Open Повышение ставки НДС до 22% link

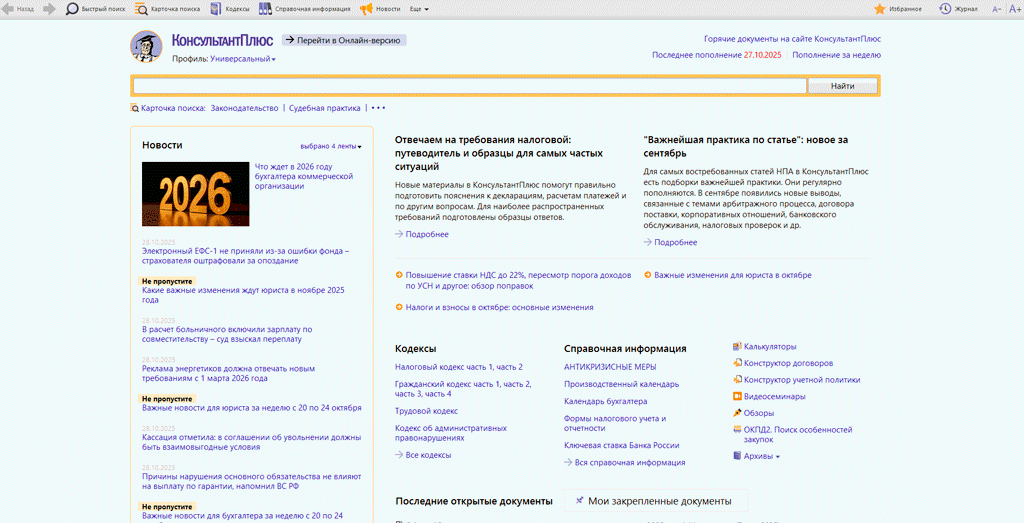519,281
